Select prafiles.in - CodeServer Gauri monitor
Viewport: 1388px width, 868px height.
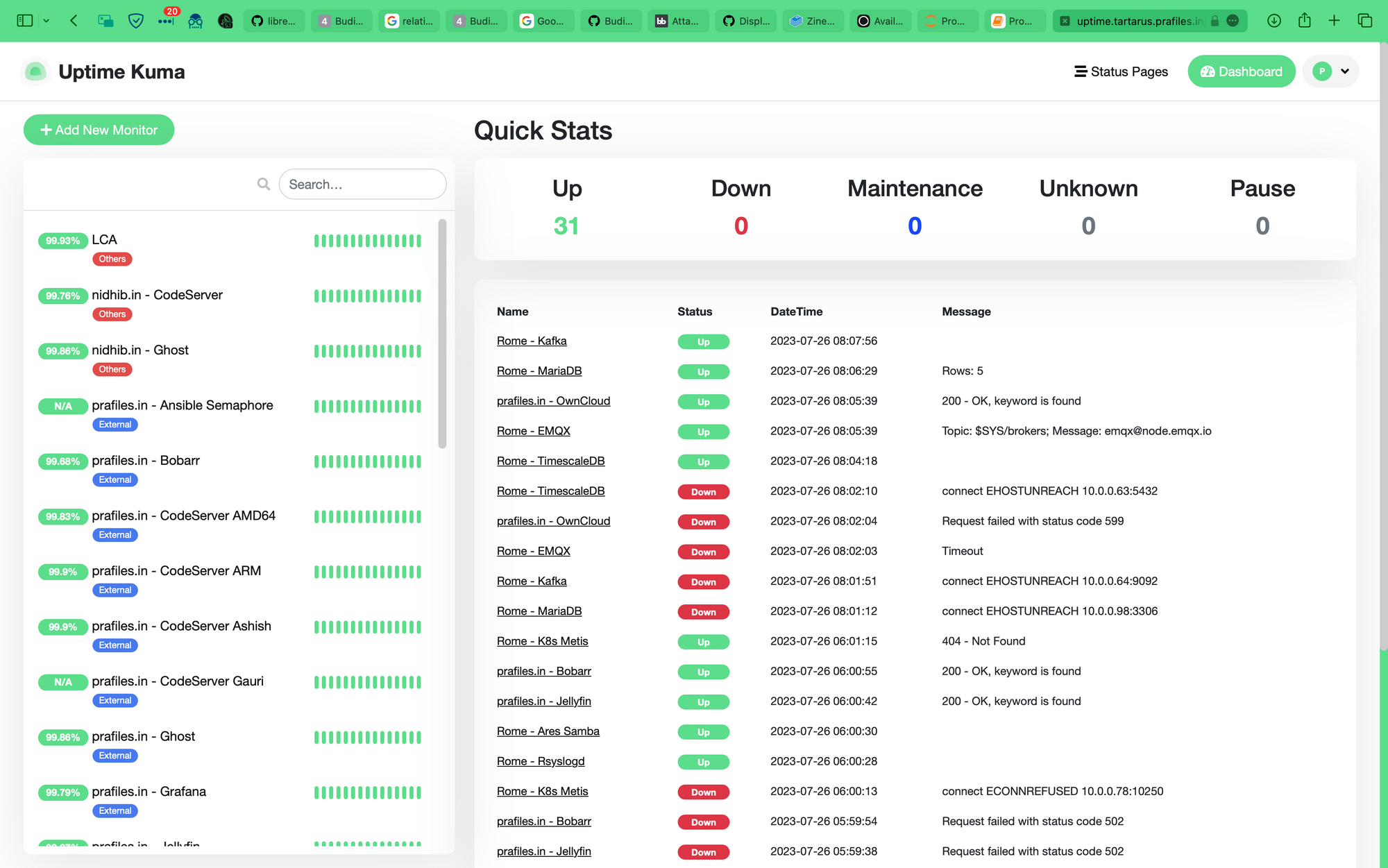[231, 690]
